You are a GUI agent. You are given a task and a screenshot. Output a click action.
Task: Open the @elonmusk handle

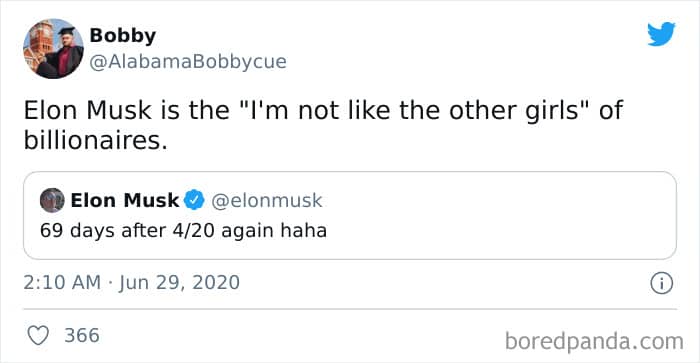[267, 200]
